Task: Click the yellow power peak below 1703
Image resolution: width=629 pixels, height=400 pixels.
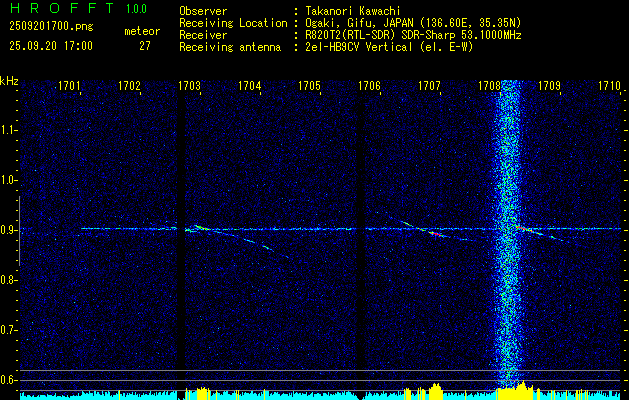Action: [203, 392]
